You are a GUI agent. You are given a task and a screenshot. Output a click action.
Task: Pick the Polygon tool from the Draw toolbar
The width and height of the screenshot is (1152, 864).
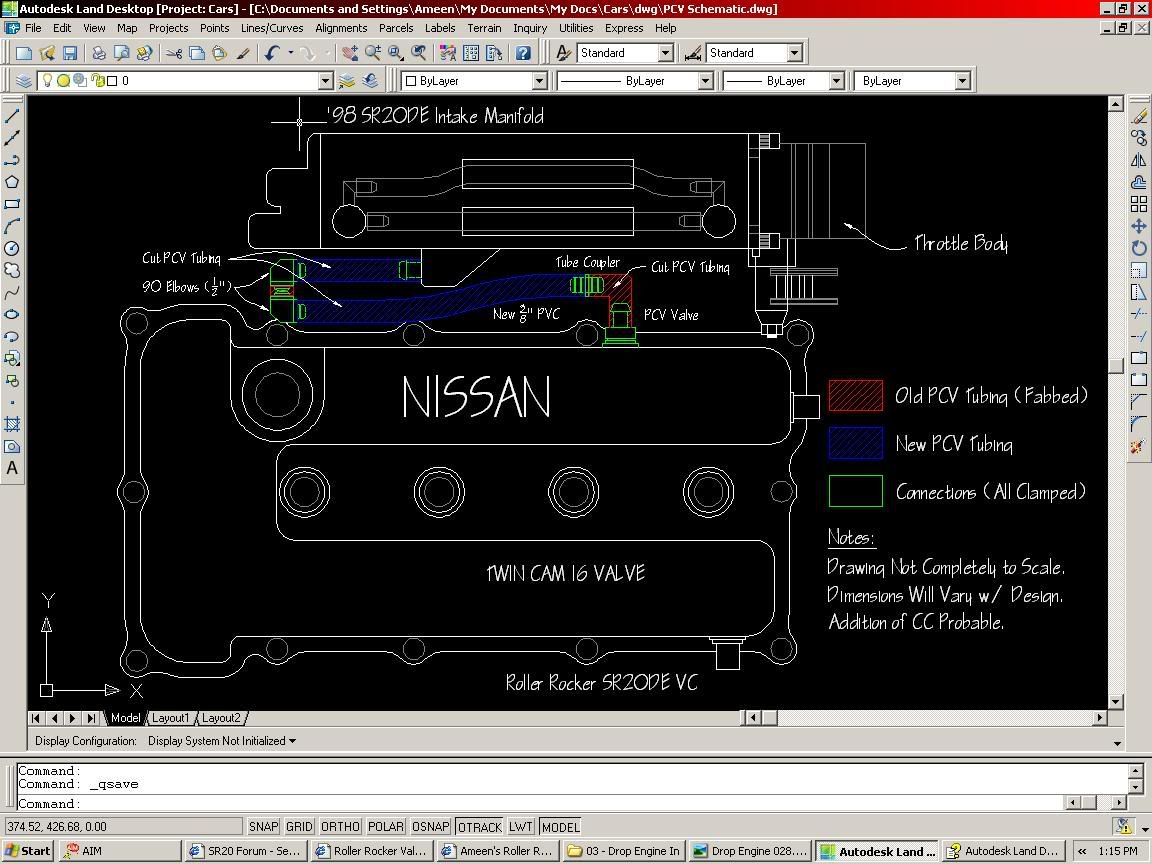point(13,182)
